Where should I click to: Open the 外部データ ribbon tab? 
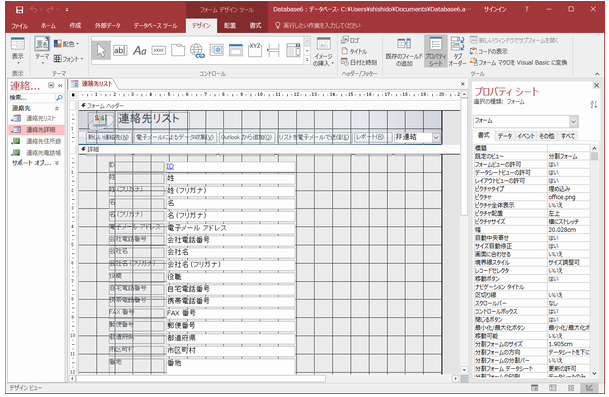(x=107, y=26)
